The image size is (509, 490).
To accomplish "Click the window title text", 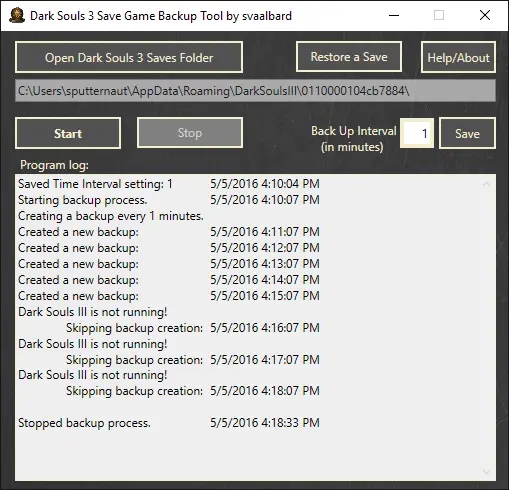I will point(161,16).
